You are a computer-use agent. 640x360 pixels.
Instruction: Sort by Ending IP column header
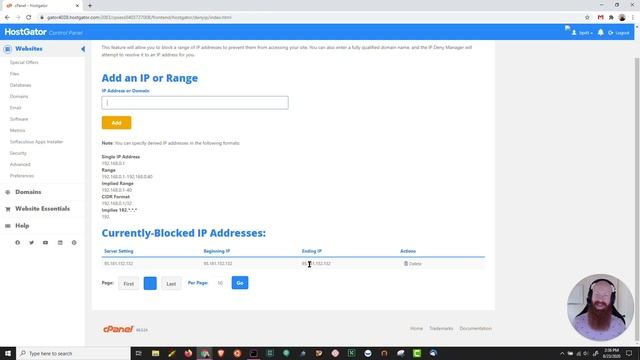click(312, 251)
